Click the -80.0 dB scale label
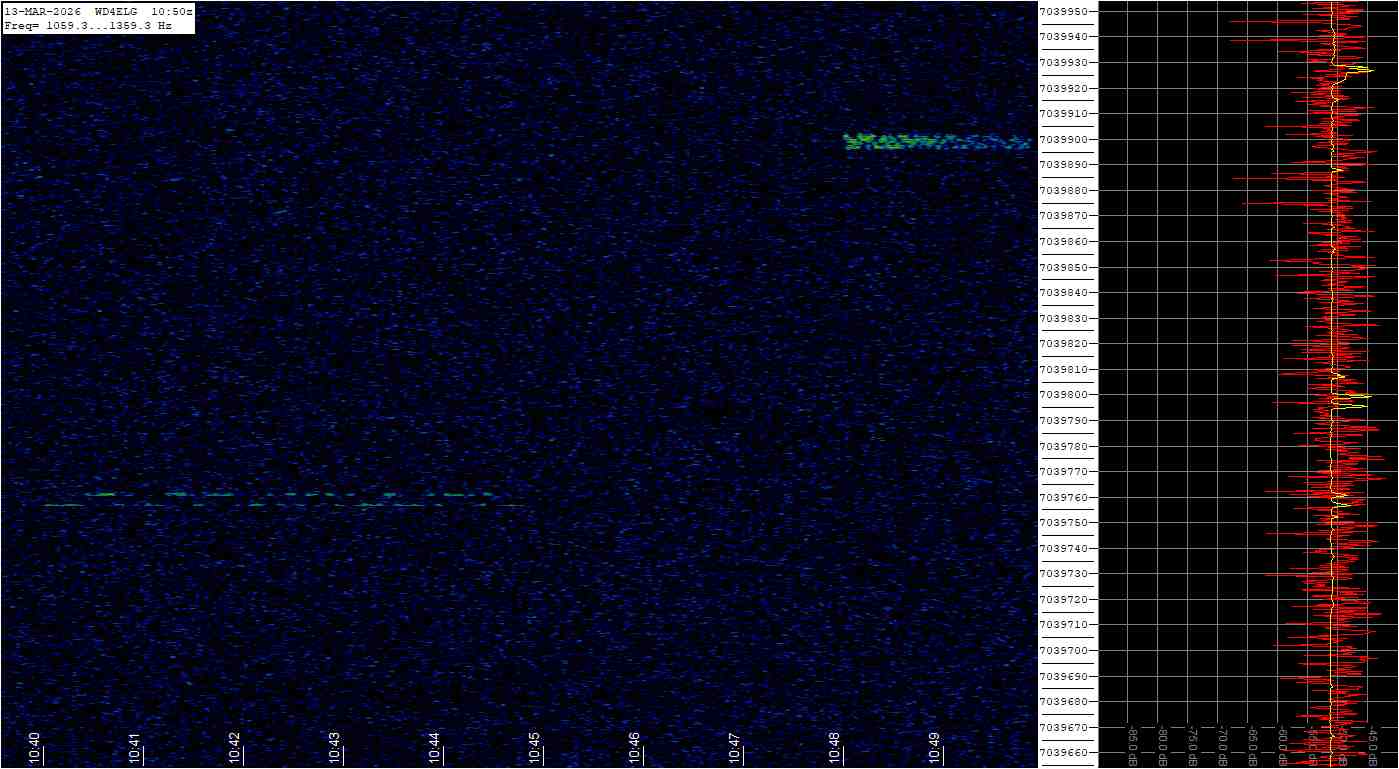The image size is (1399, 769). (1163, 745)
